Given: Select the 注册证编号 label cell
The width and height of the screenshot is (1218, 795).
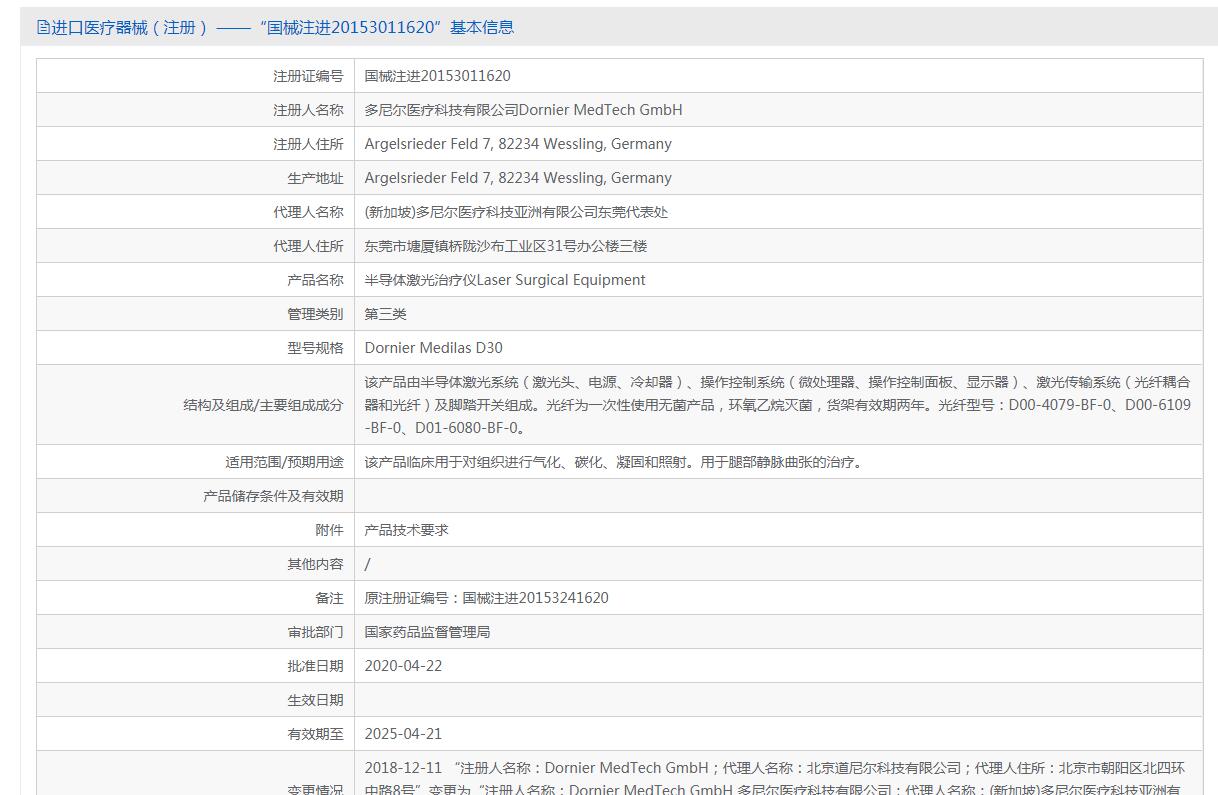Looking at the screenshot, I should 308,76.
